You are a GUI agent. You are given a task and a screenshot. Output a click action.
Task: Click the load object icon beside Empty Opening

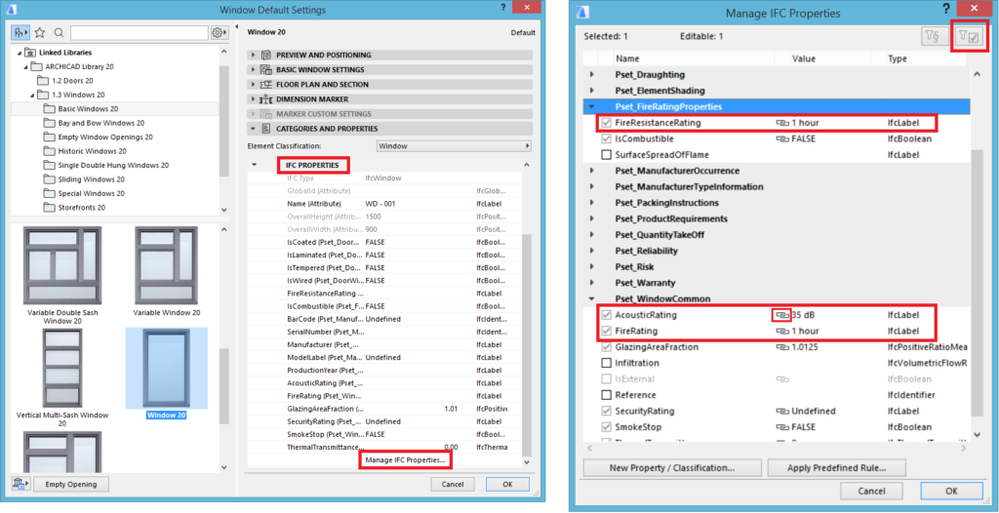tap(20, 484)
